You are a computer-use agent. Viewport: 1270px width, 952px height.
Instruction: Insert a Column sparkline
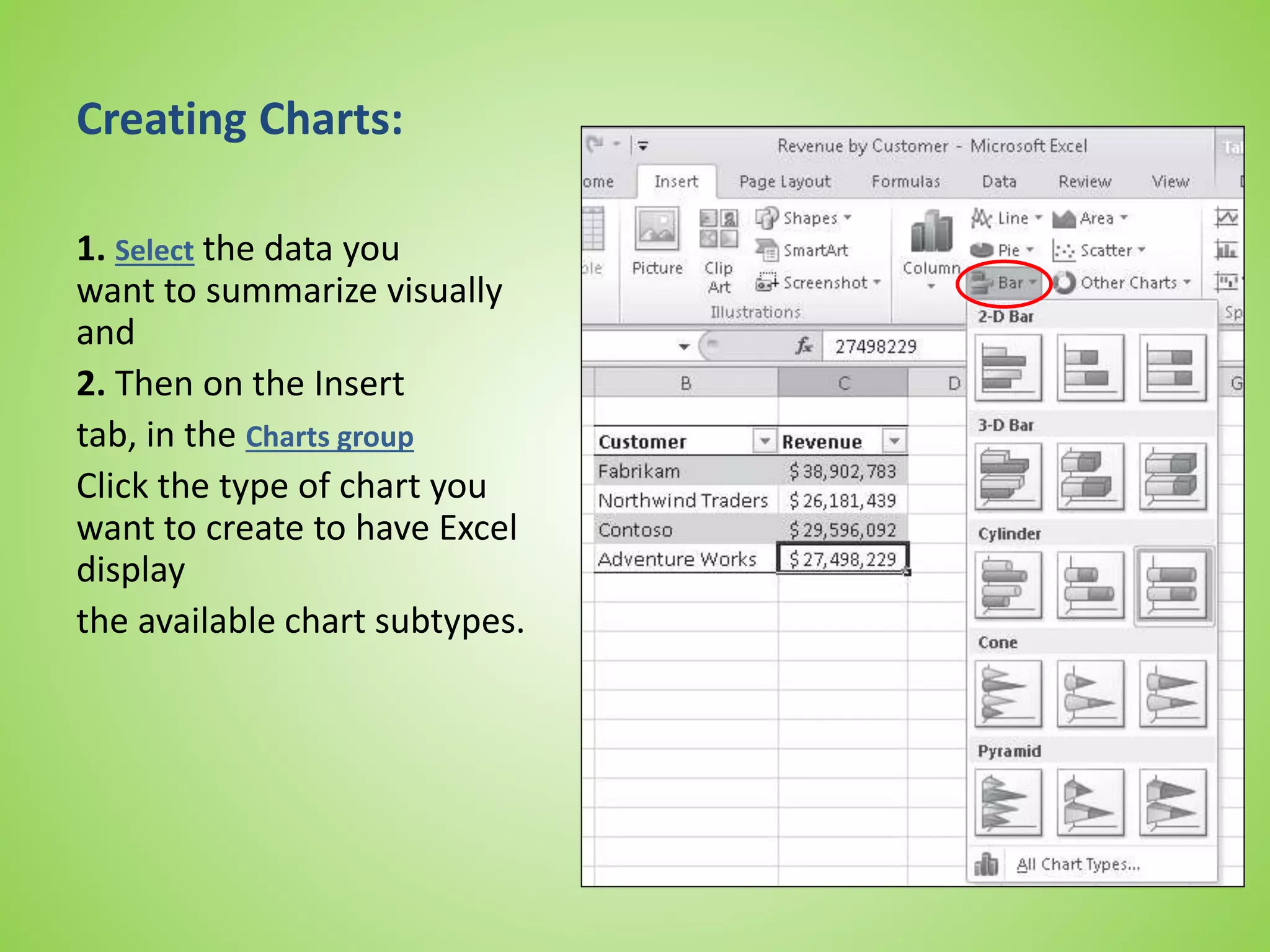(1226, 250)
